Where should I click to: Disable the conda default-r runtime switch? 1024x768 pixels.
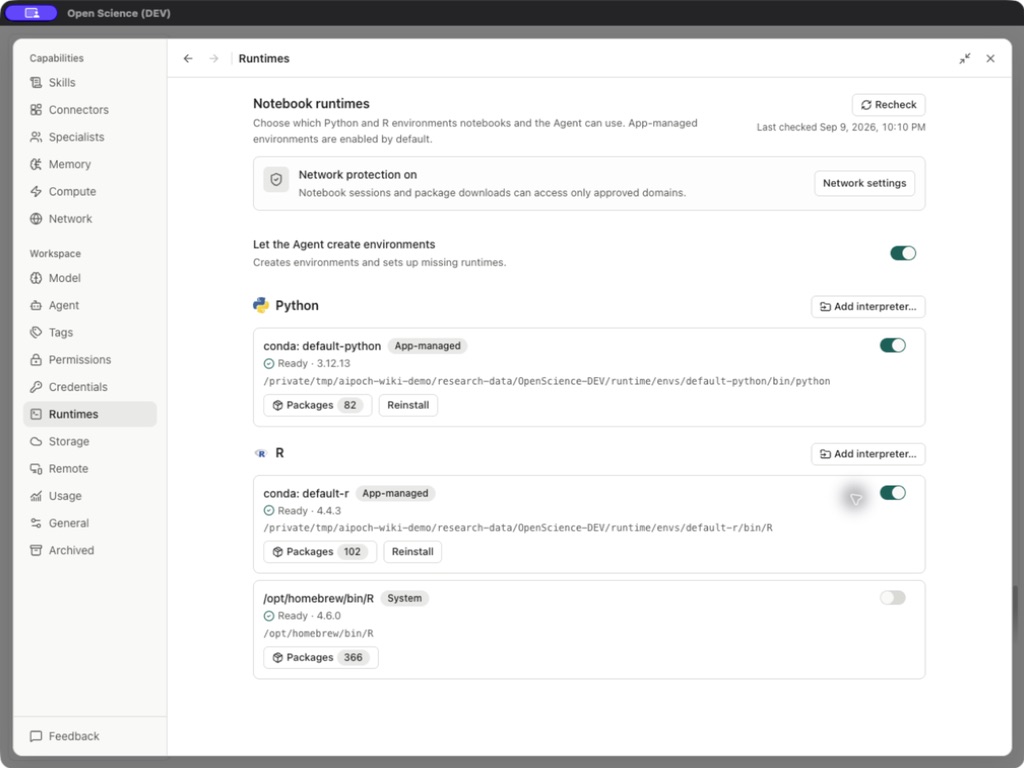(x=892, y=492)
